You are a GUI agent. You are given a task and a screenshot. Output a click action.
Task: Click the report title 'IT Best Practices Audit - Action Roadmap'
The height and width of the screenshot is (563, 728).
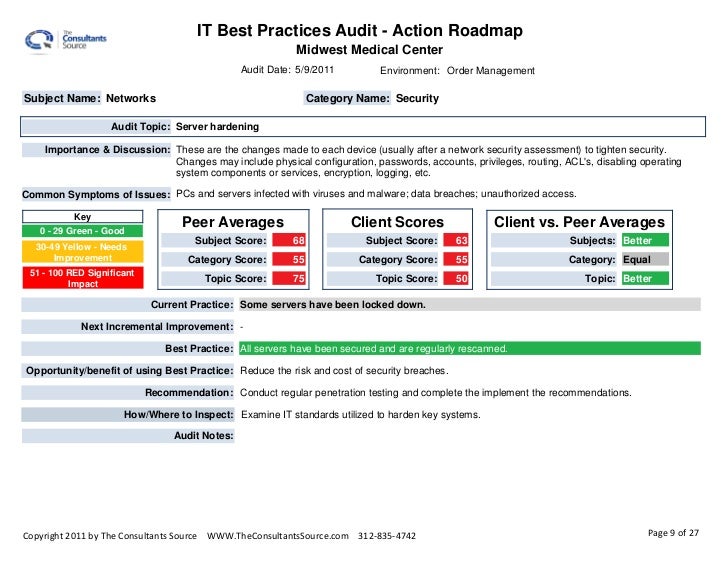click(360, 31)
